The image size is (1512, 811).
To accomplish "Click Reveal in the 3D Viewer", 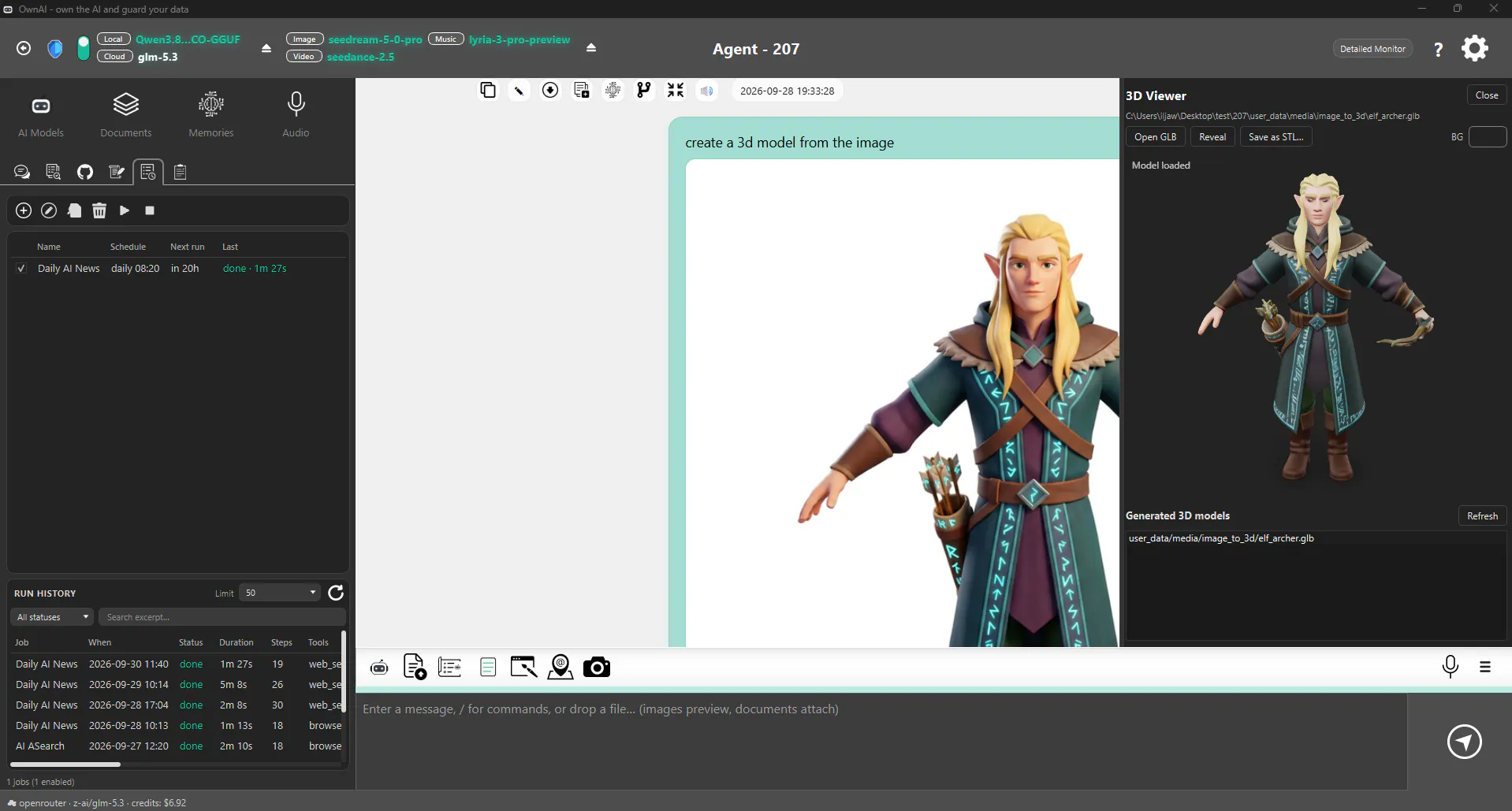I will 1212,137.
